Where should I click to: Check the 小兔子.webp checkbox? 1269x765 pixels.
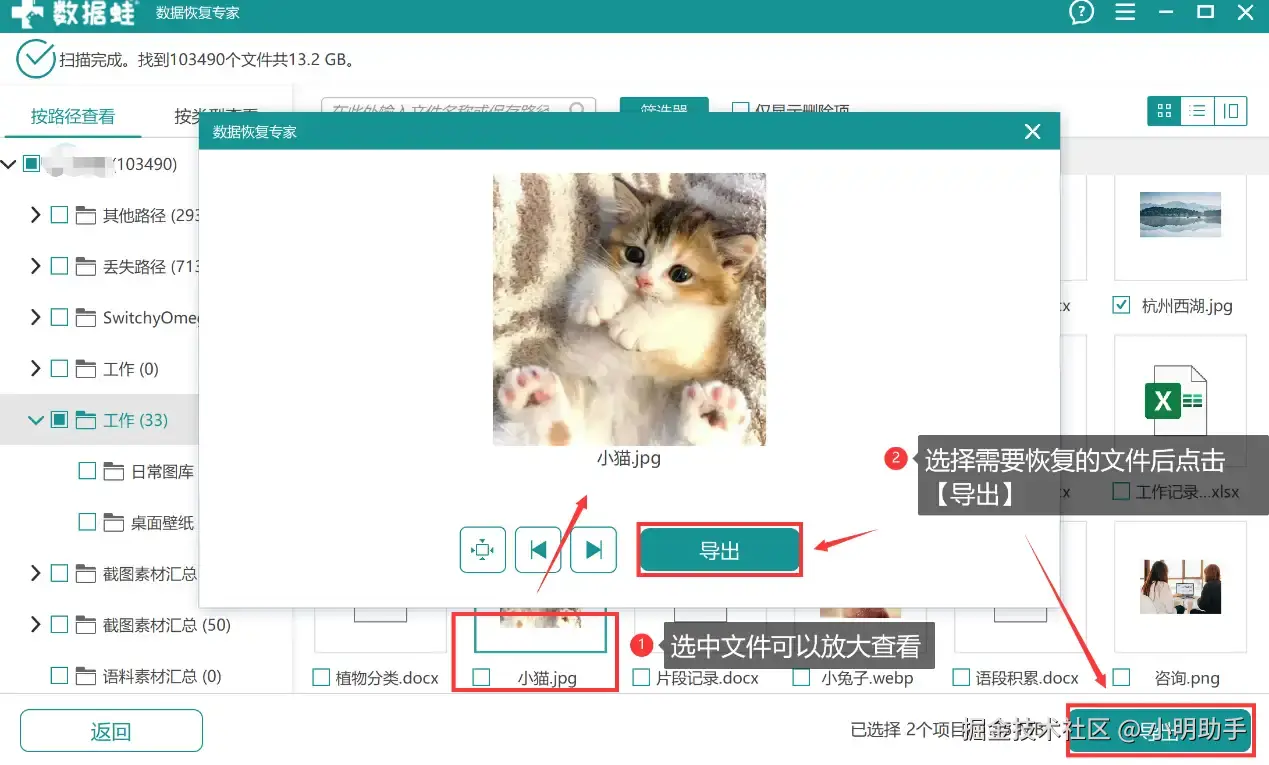coord(801,677)
